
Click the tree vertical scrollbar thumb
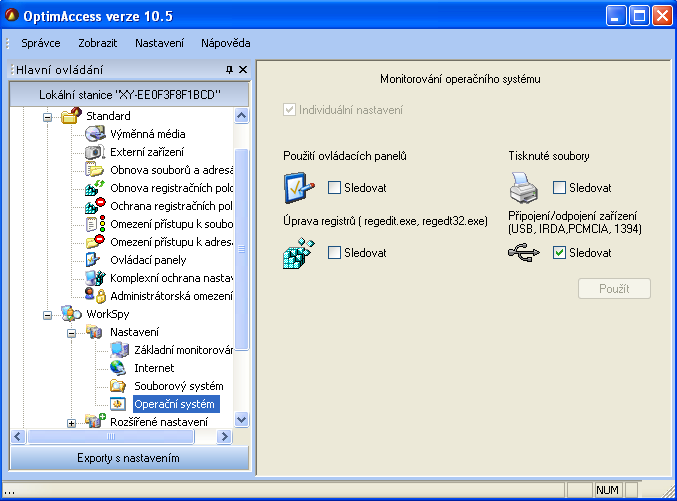(241, 249)
